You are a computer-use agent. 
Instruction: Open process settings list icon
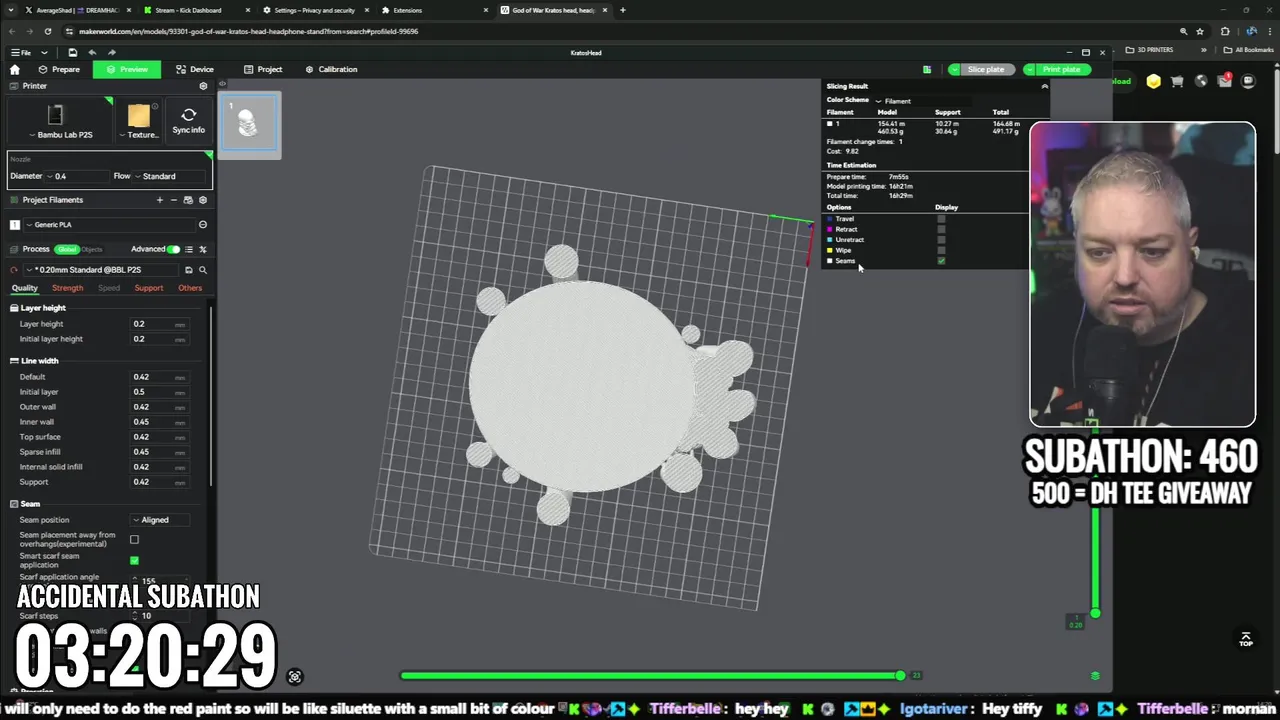pos(189,249)
